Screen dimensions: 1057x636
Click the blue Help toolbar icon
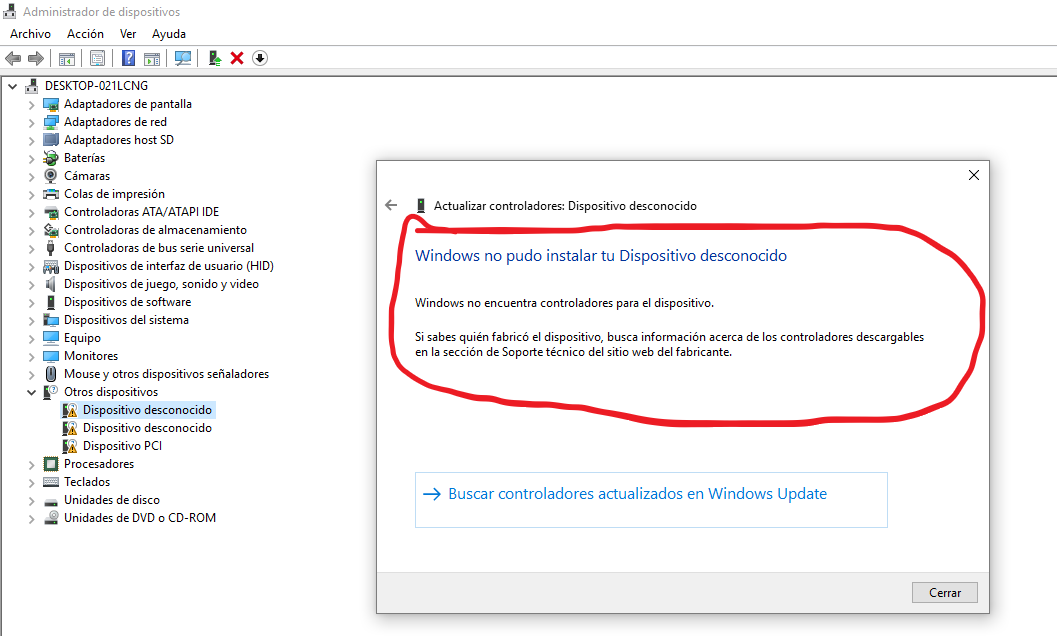pyautogui.click(x=128, y=59)
